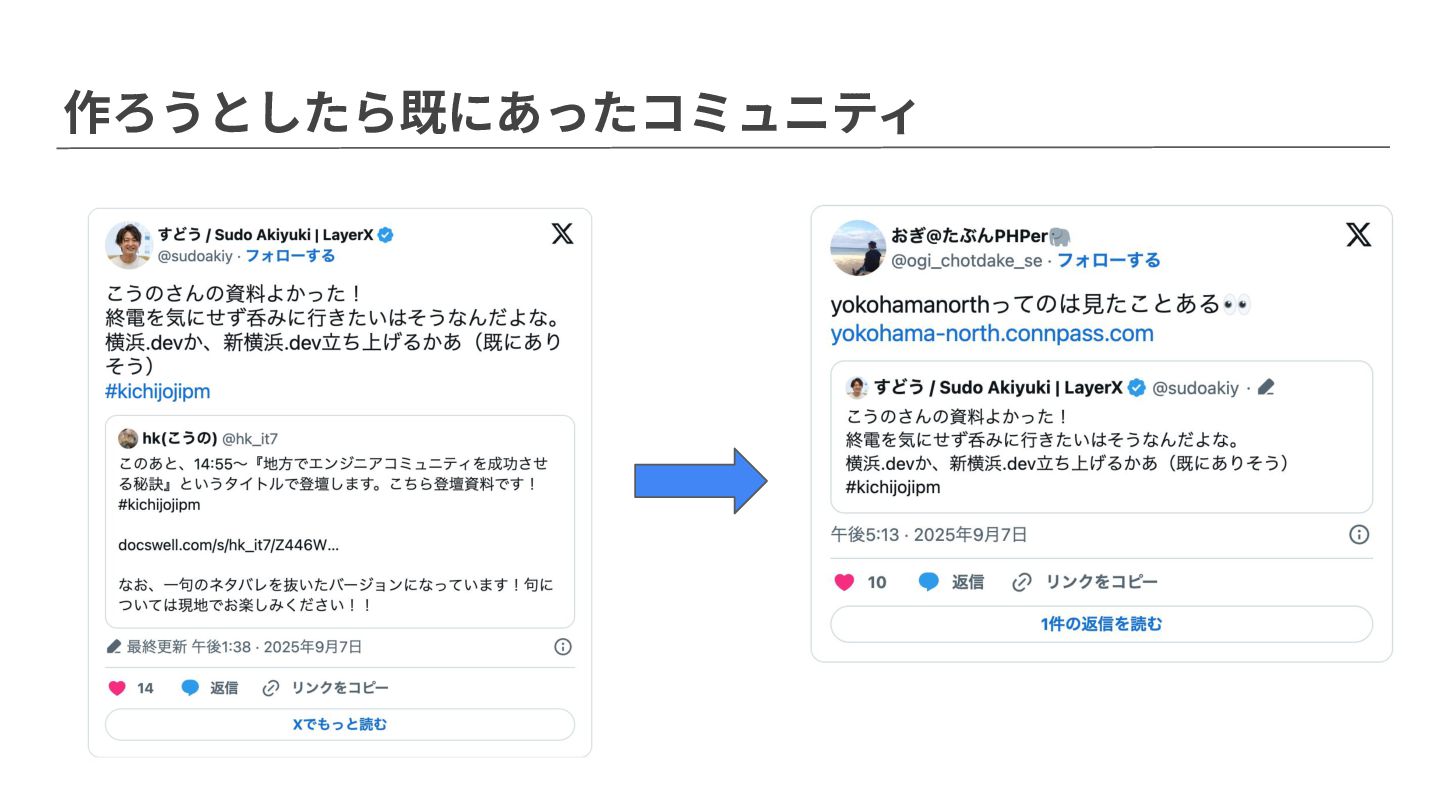Viewport: 1440px width, 810px height.
Task: Click 1件の返信を読む button
Action: tap(1101, 624)
